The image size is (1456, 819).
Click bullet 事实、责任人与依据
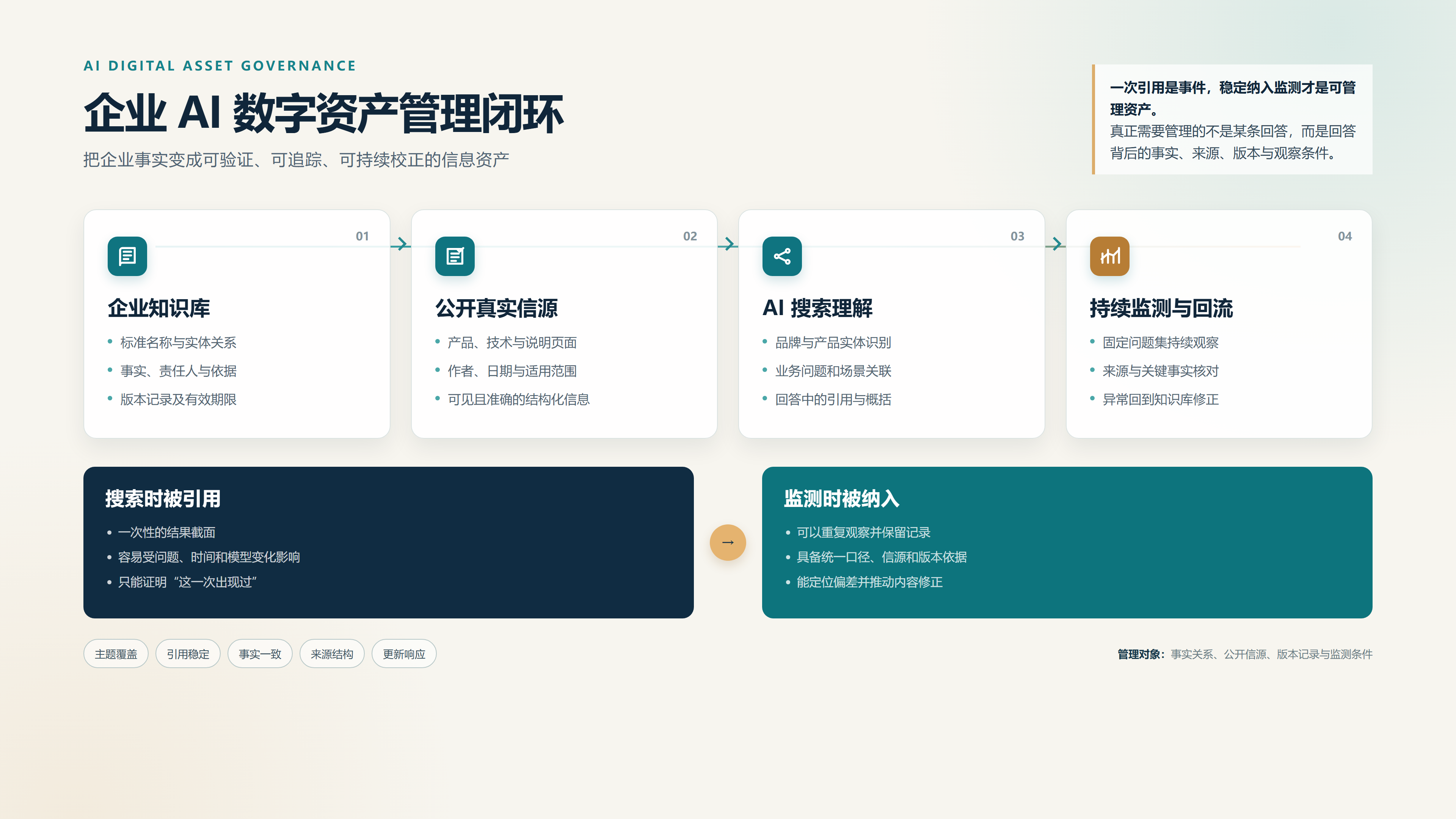tap(178, 371)
